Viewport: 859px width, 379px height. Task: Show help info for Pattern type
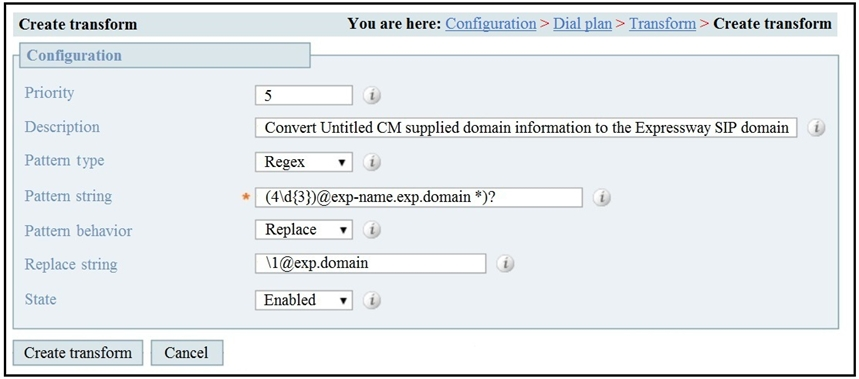(x=372, y=163)
